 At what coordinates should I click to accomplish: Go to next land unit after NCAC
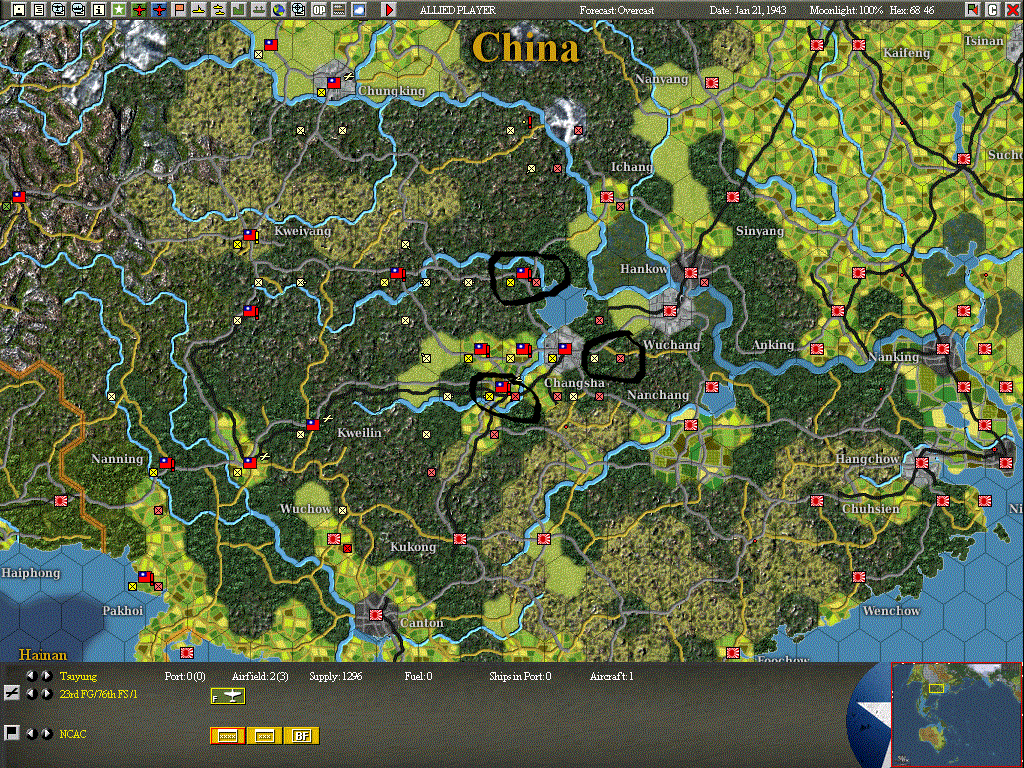(46, 734)
